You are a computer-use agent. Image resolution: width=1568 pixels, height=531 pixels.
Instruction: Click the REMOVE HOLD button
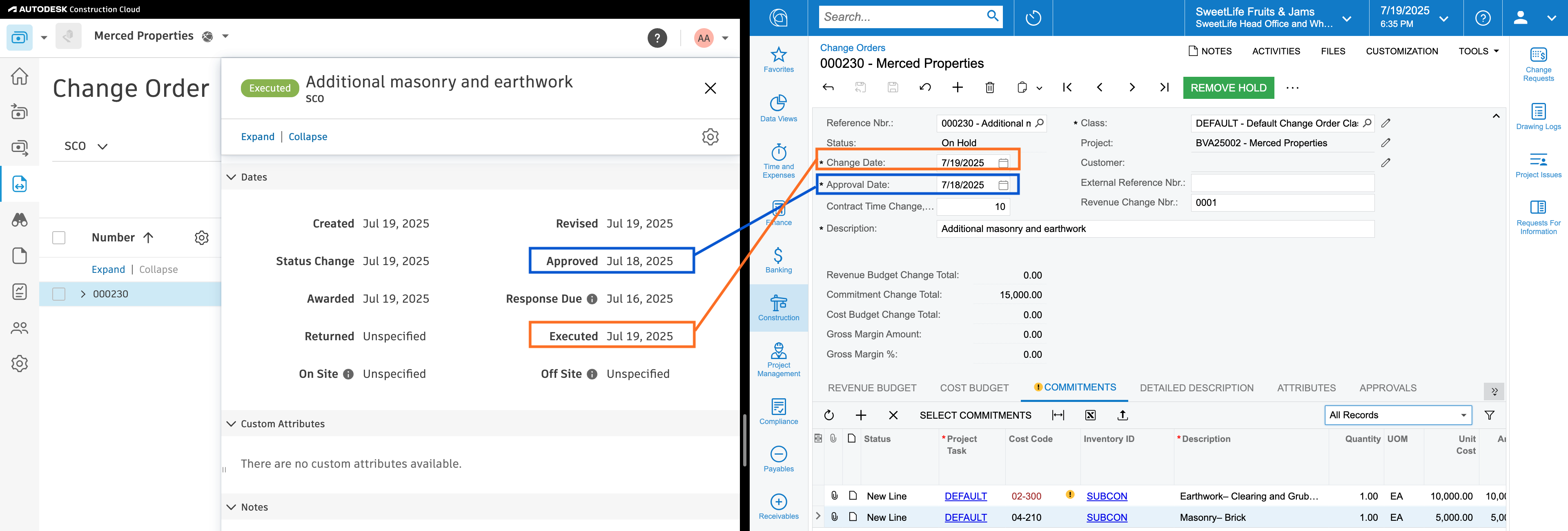coord(1228,88)
